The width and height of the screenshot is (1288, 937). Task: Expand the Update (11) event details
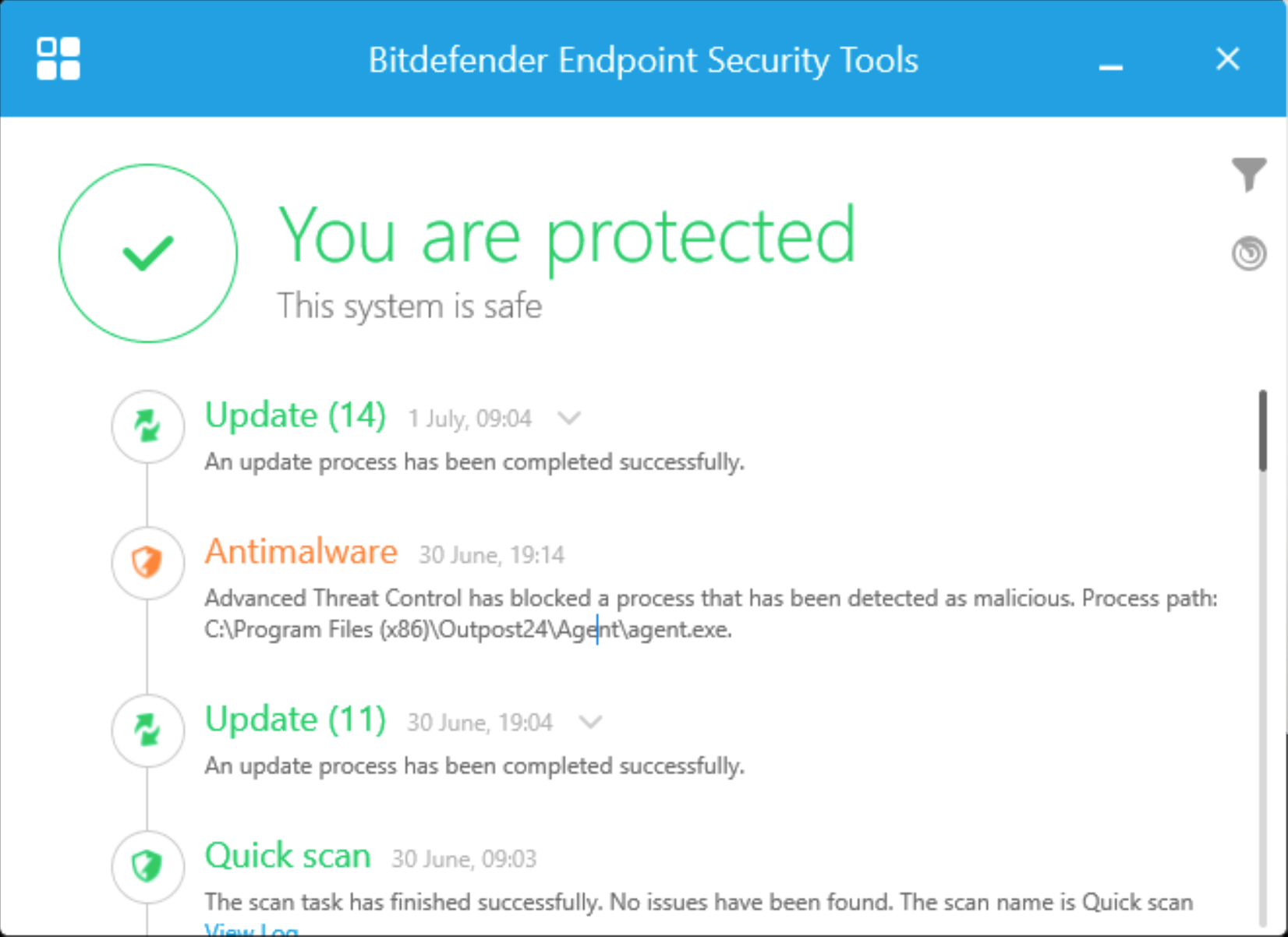pos(589,722)
